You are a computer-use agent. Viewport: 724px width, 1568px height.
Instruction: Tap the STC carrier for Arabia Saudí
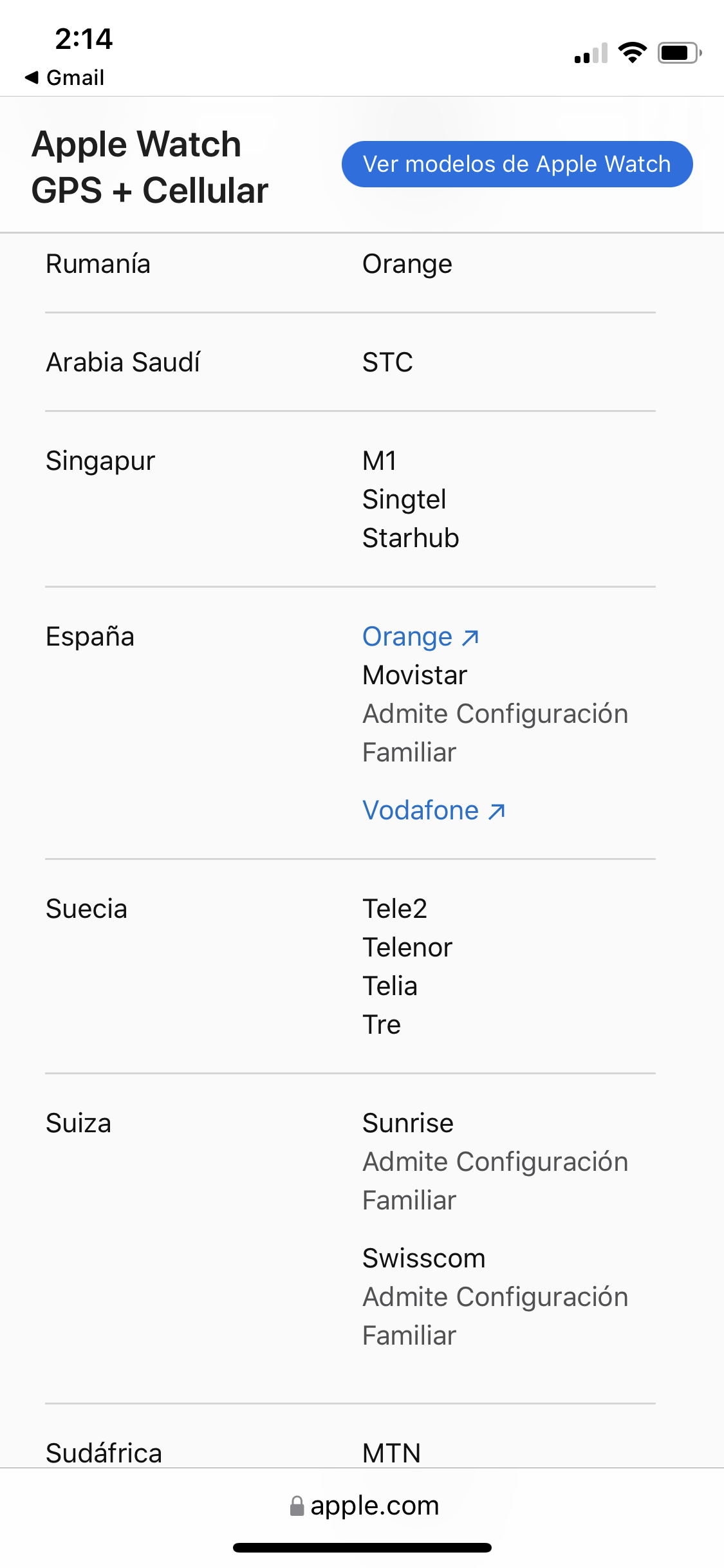click(387, 362)
